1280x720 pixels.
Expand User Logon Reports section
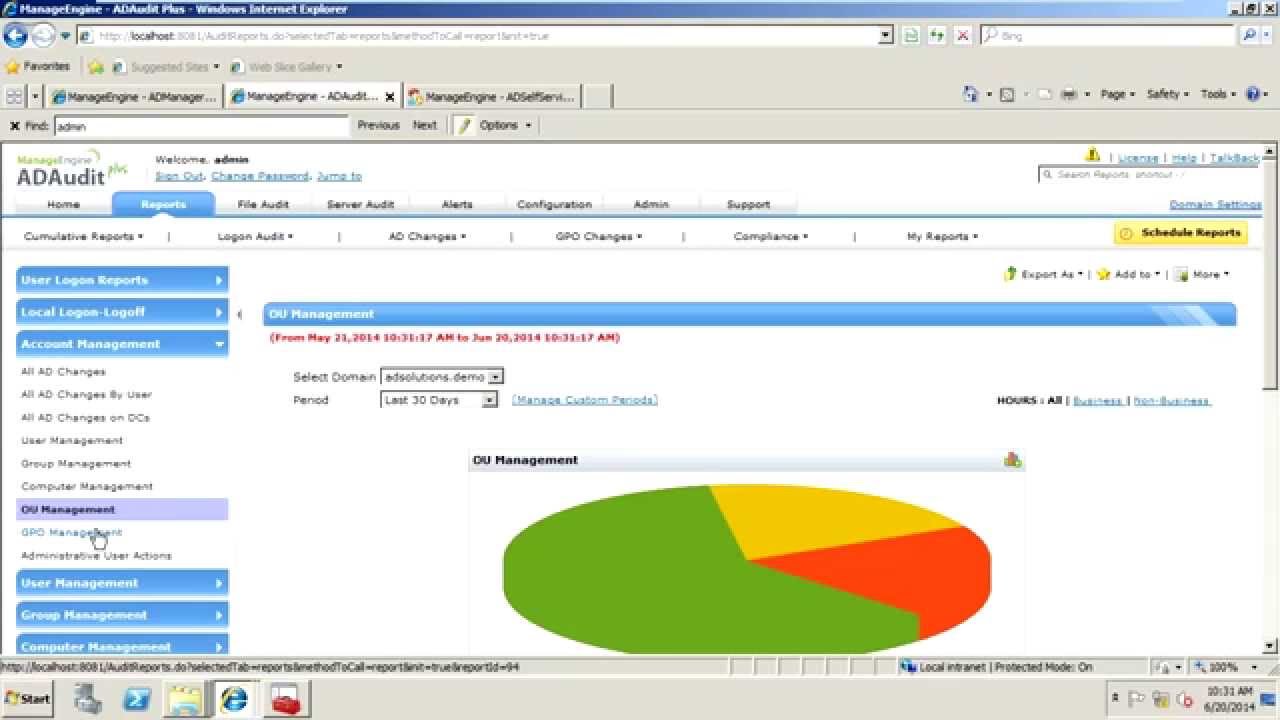(x=122, y=280)
